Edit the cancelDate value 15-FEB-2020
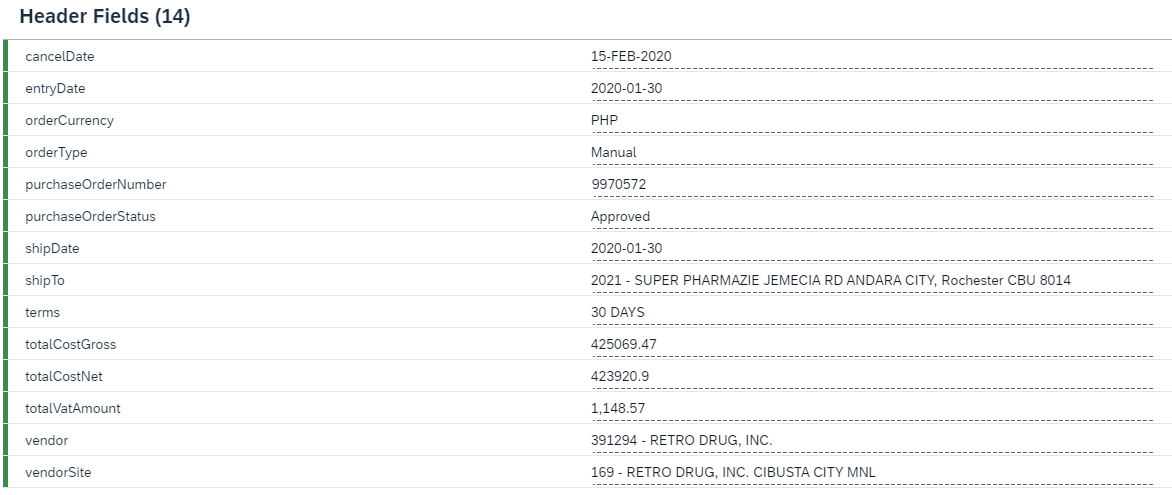Screen dimensions: 1172x495 click(x=872, y=57)
